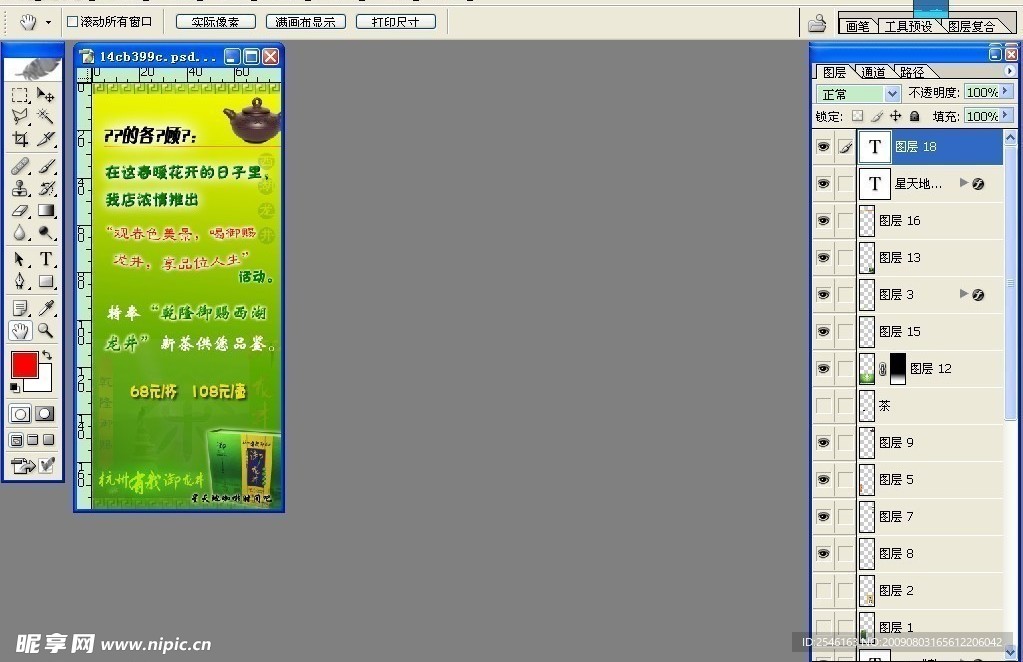Select the Gradient tool
Image resolution: width=1023 pixels, height=662 pixels.
(46, 210)
